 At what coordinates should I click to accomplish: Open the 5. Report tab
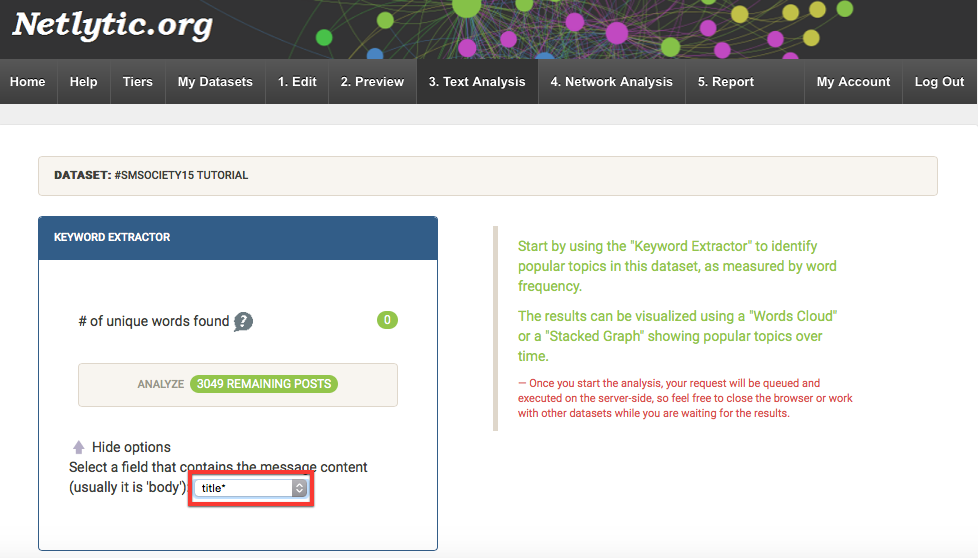coord(726,82)
